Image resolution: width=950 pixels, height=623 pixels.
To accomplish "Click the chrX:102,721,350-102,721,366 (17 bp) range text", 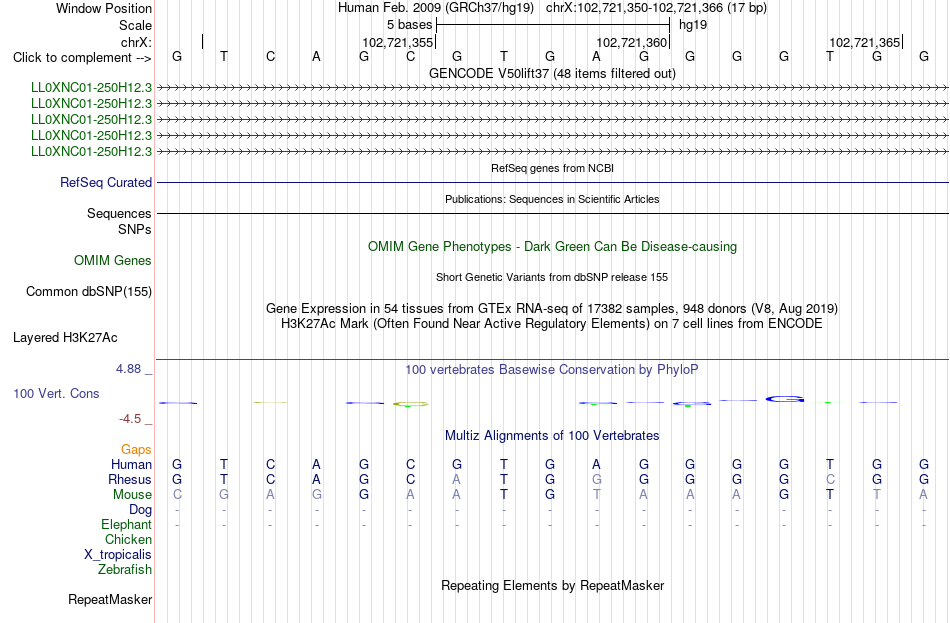I will coord(656,8).
